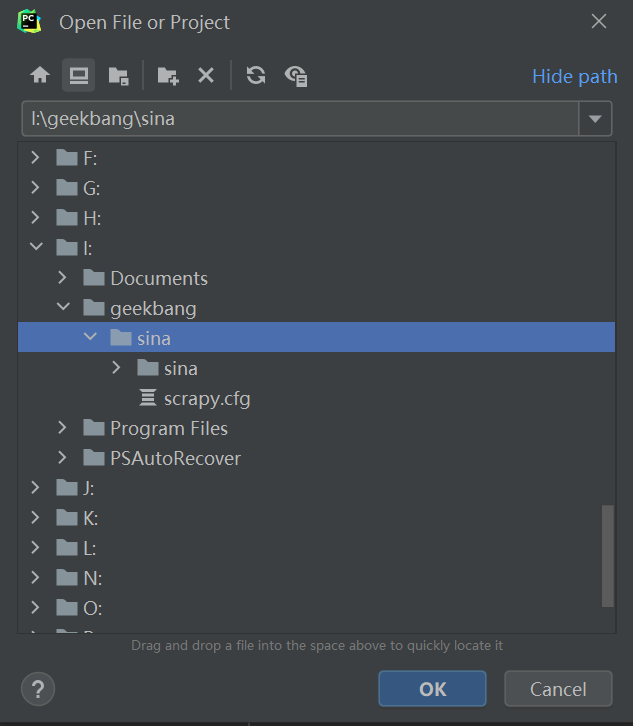Expand the nested sina subfolder
This screenshot has width=633, height=726.
116,368
